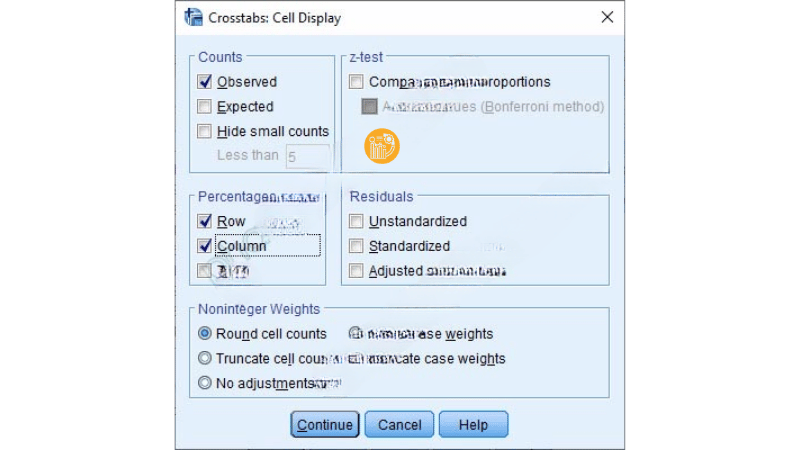Viewport: 800px width, 450px height.
Task: Select Round case weights radio button
Action: click(x=355, y=334)
